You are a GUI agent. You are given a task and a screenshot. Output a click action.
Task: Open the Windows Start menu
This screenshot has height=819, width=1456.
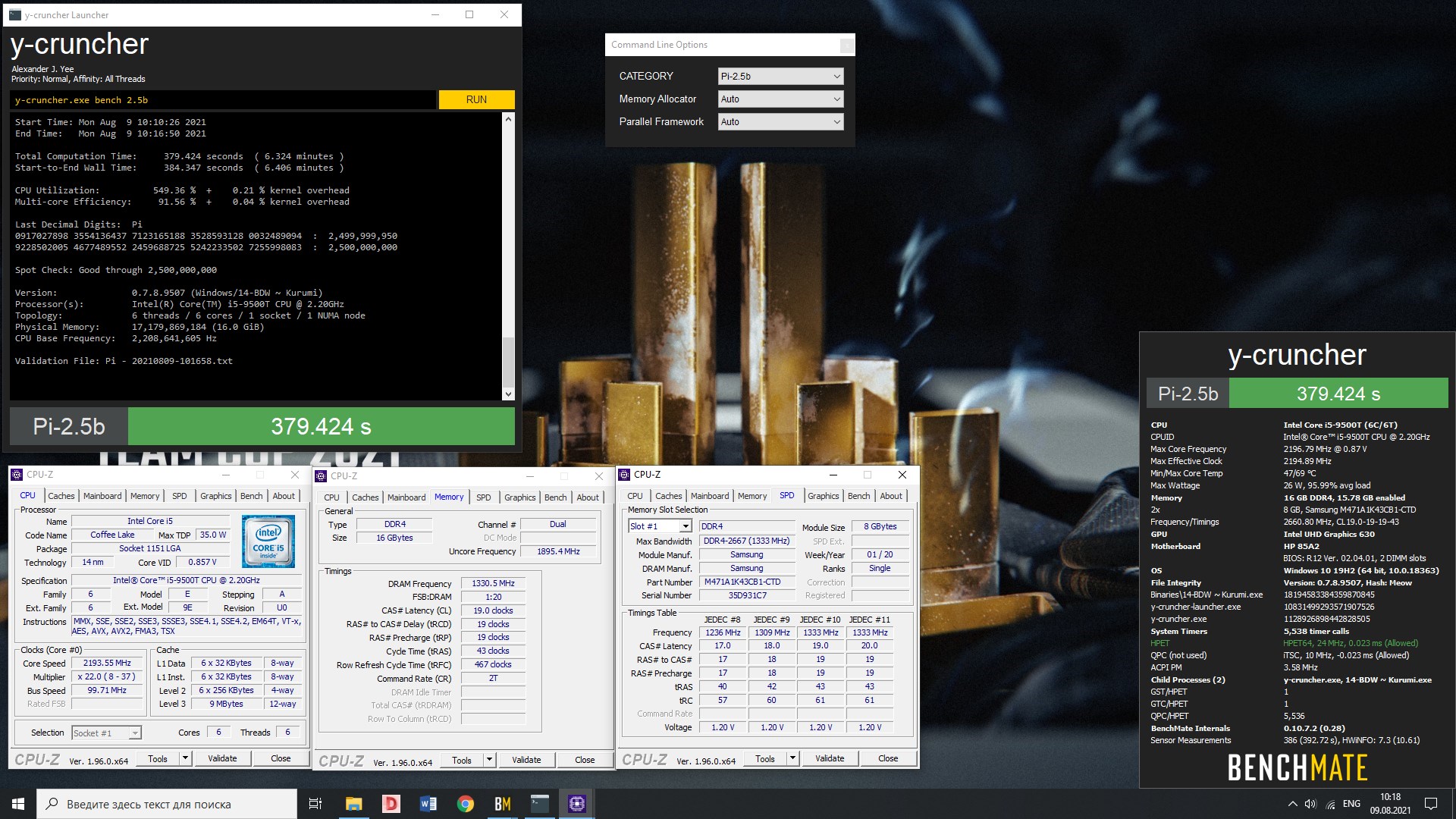18,804
